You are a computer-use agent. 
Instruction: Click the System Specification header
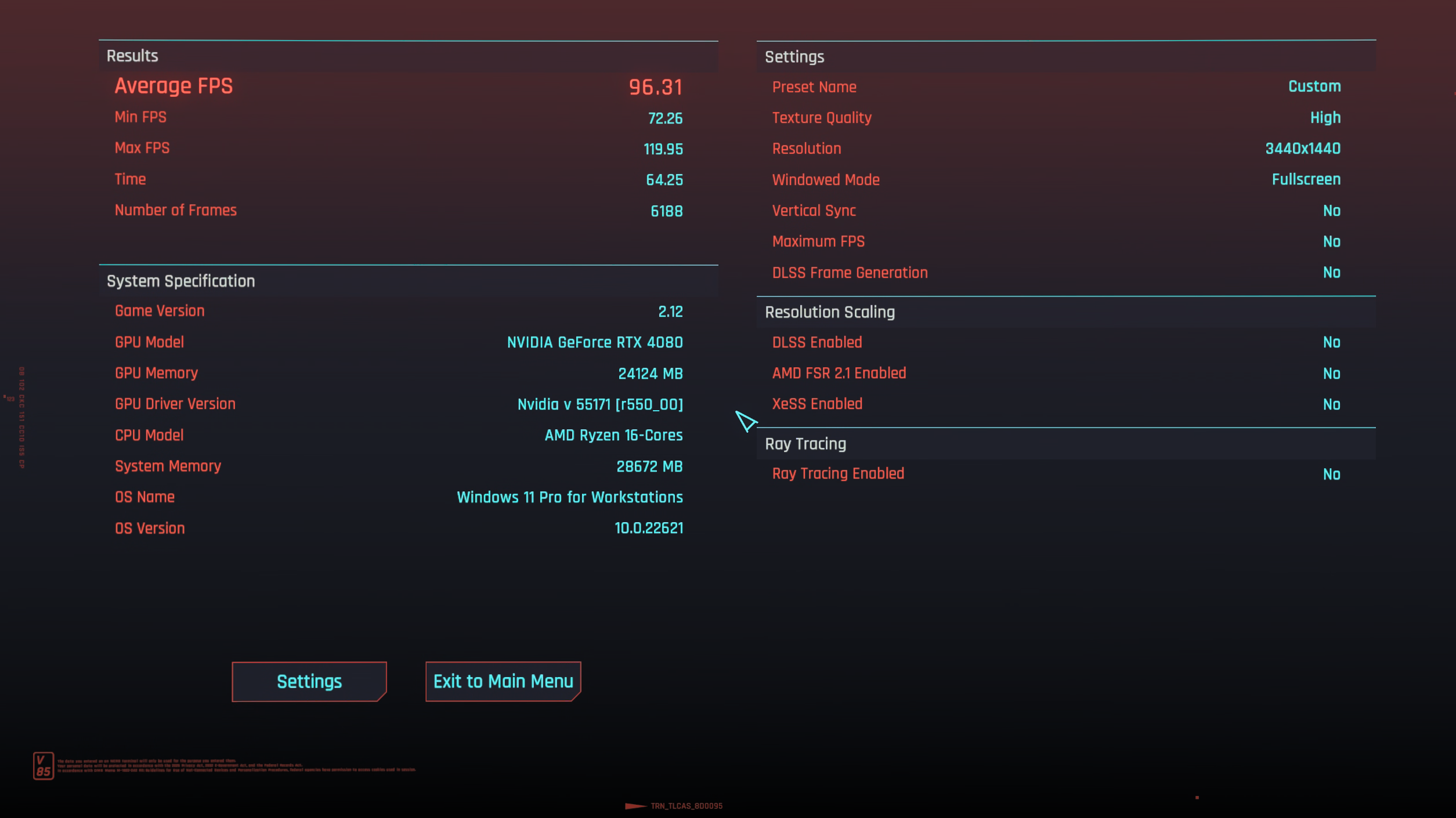click(x=180, y=281)
